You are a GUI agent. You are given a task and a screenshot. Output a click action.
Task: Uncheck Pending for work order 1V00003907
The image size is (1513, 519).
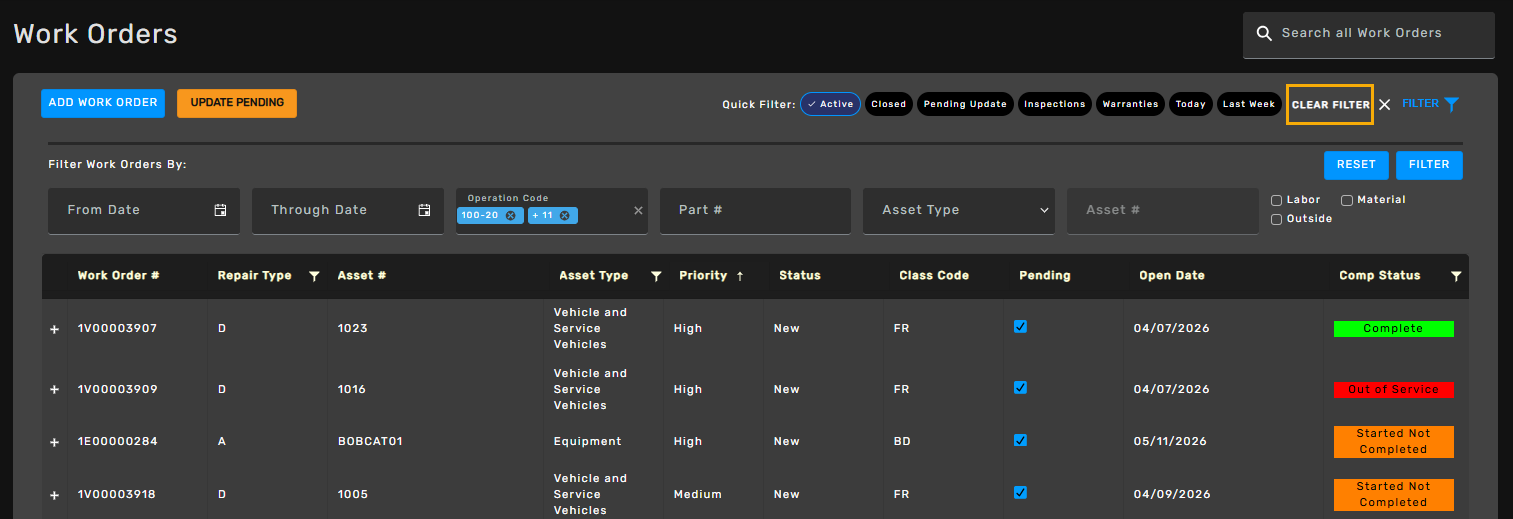coord(1020,326)
